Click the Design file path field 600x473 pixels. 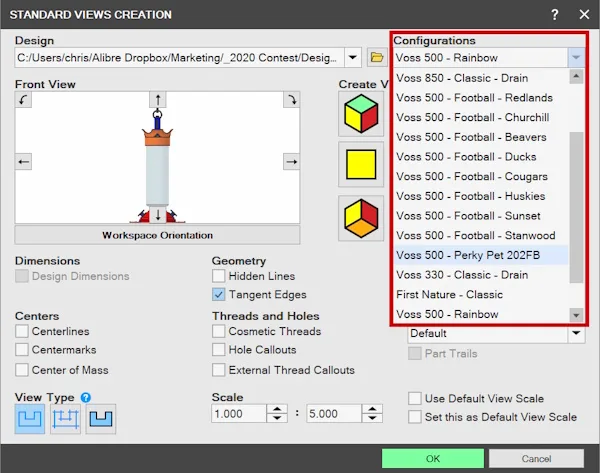pos(179,58)
